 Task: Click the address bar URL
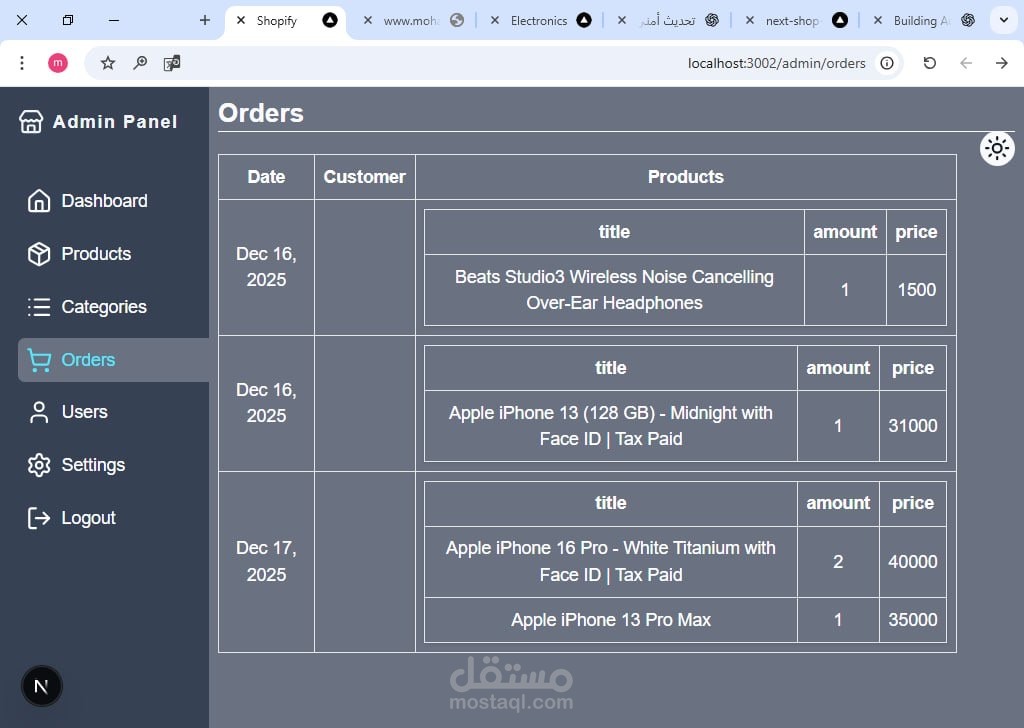click(776, 63)
